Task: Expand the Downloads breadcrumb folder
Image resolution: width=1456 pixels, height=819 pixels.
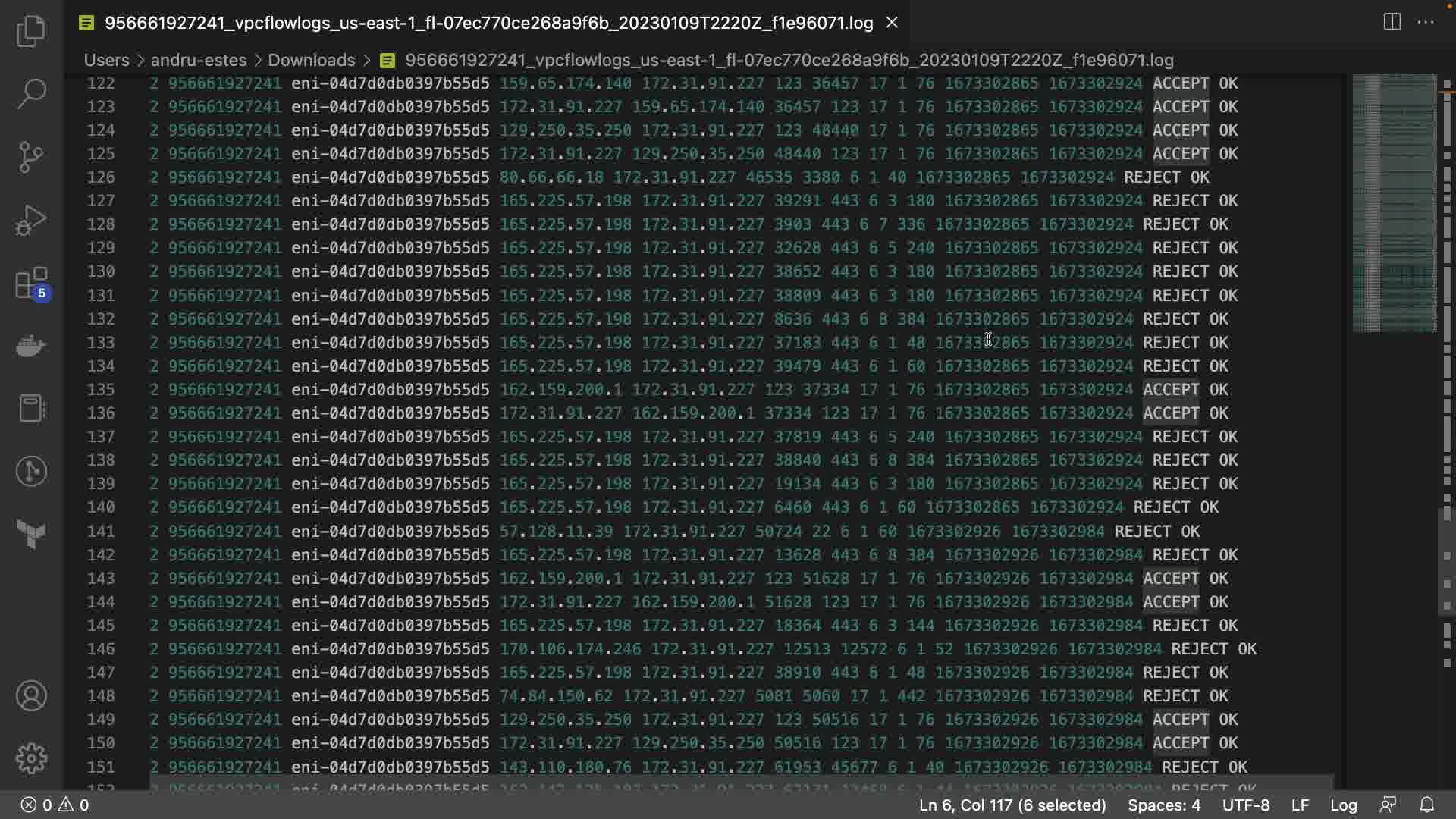Action: click(x=311, y=60)
